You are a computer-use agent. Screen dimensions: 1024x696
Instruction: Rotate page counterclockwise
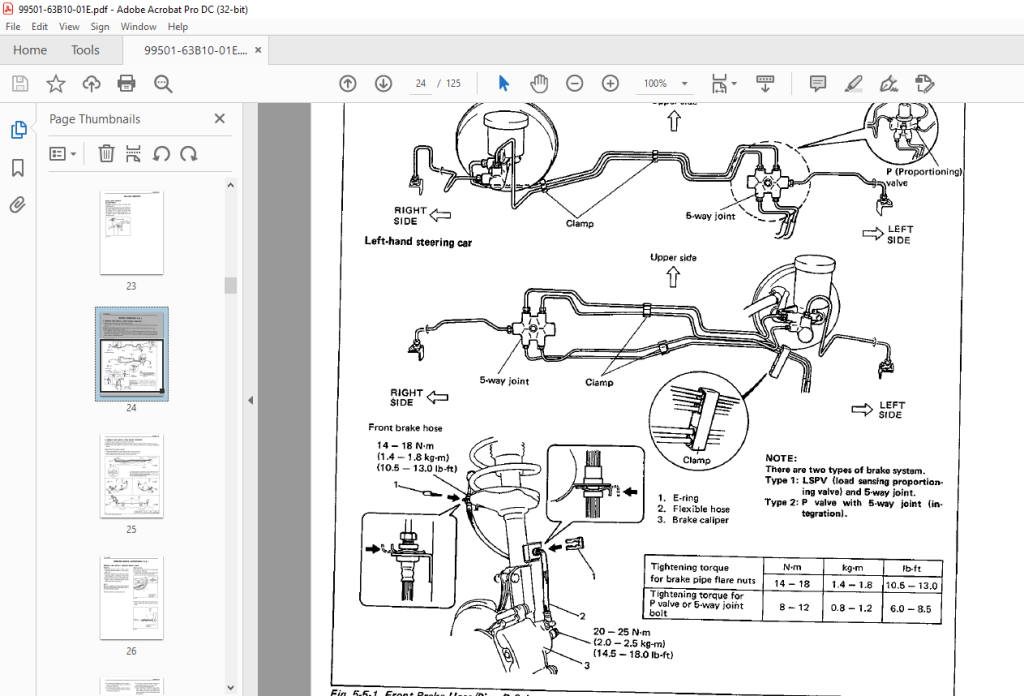tap(161, 154)
